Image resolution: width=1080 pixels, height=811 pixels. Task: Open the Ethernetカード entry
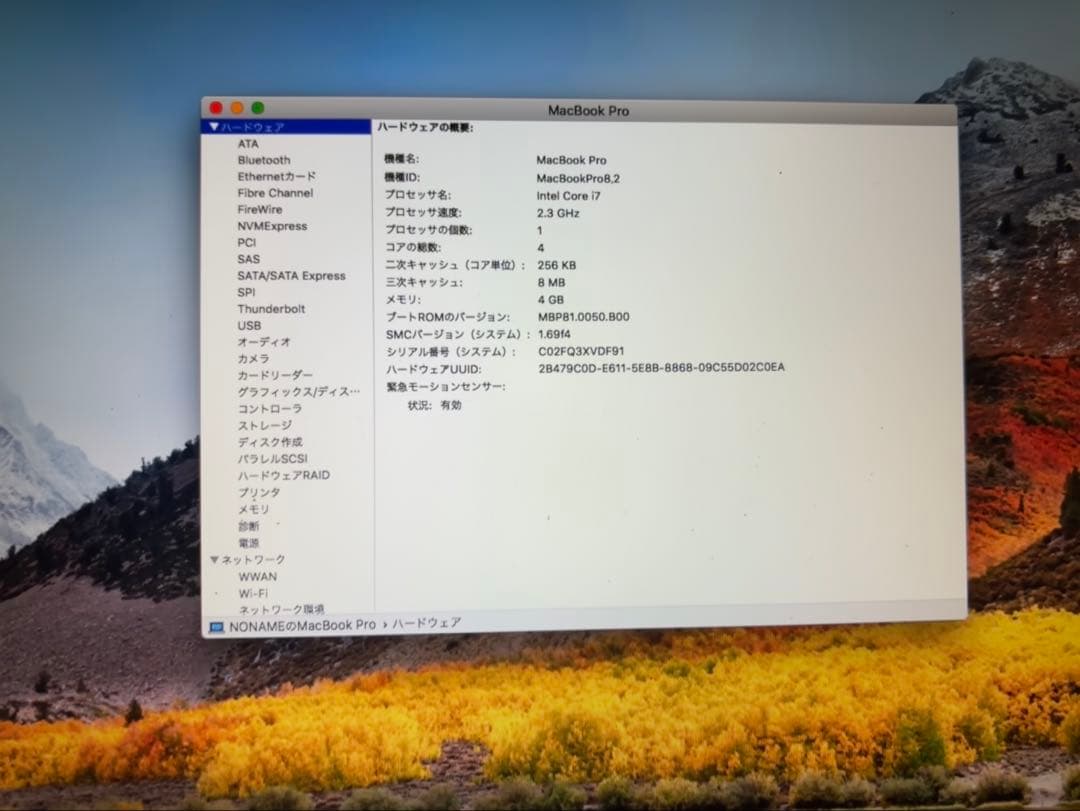(x=276, y=176)
